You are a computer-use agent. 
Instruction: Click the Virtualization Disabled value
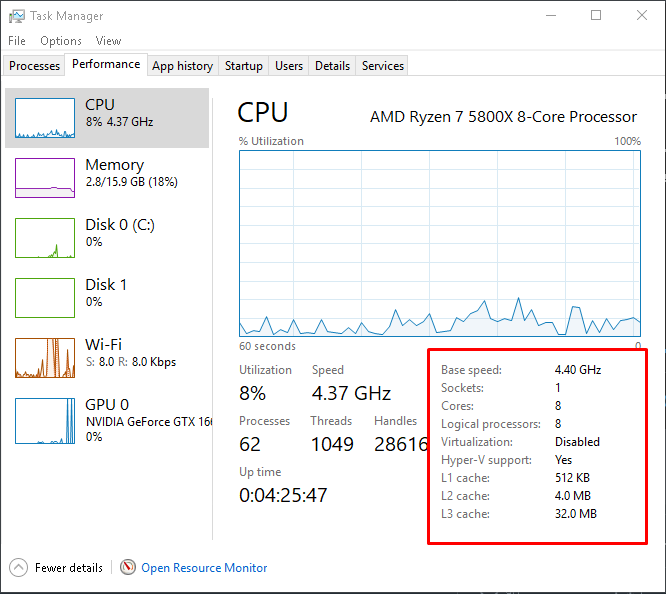coord(577,442)
